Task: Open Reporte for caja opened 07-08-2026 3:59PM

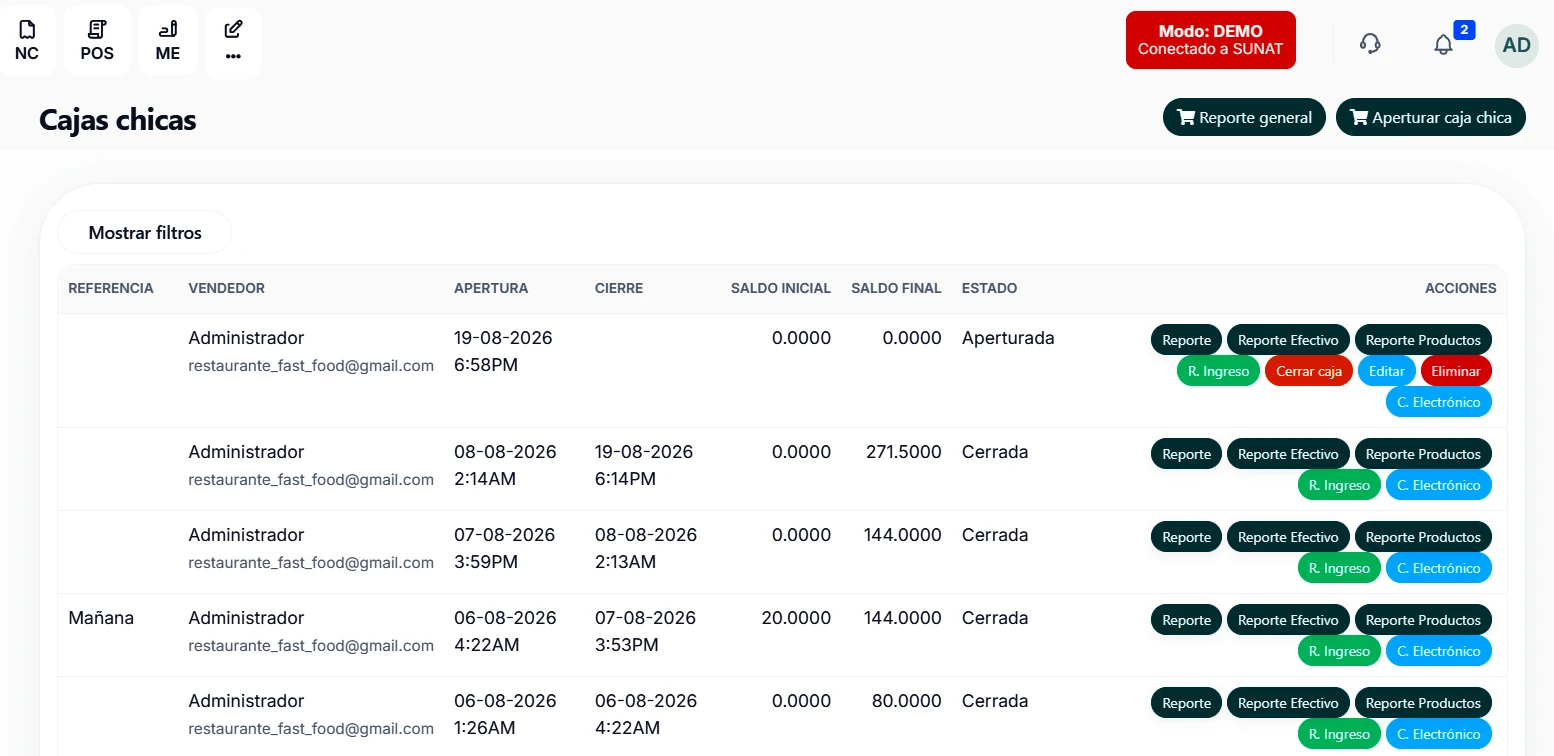Action: 1187,537
